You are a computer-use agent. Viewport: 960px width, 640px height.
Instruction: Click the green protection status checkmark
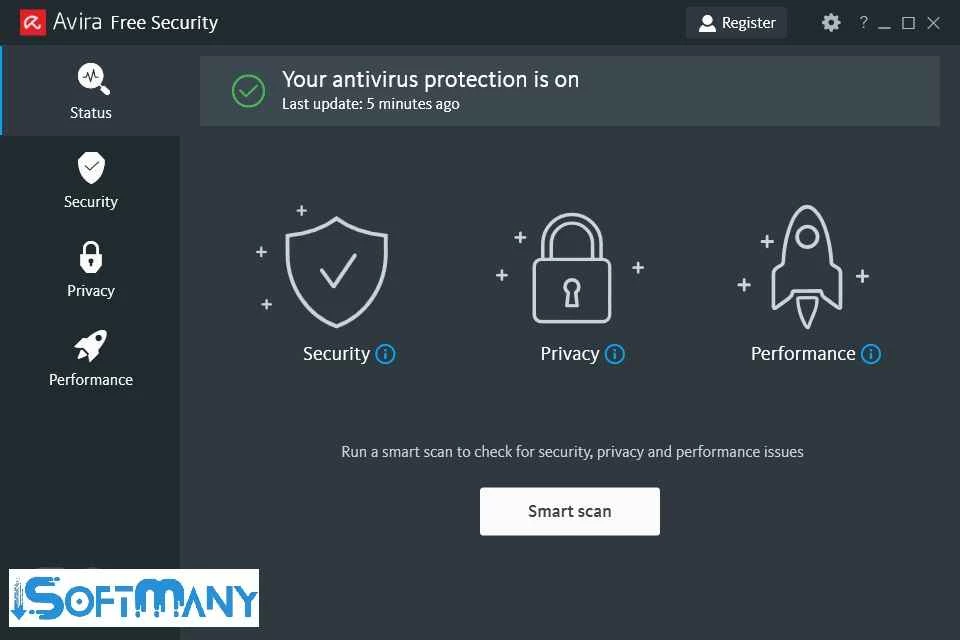pos(248,91)
